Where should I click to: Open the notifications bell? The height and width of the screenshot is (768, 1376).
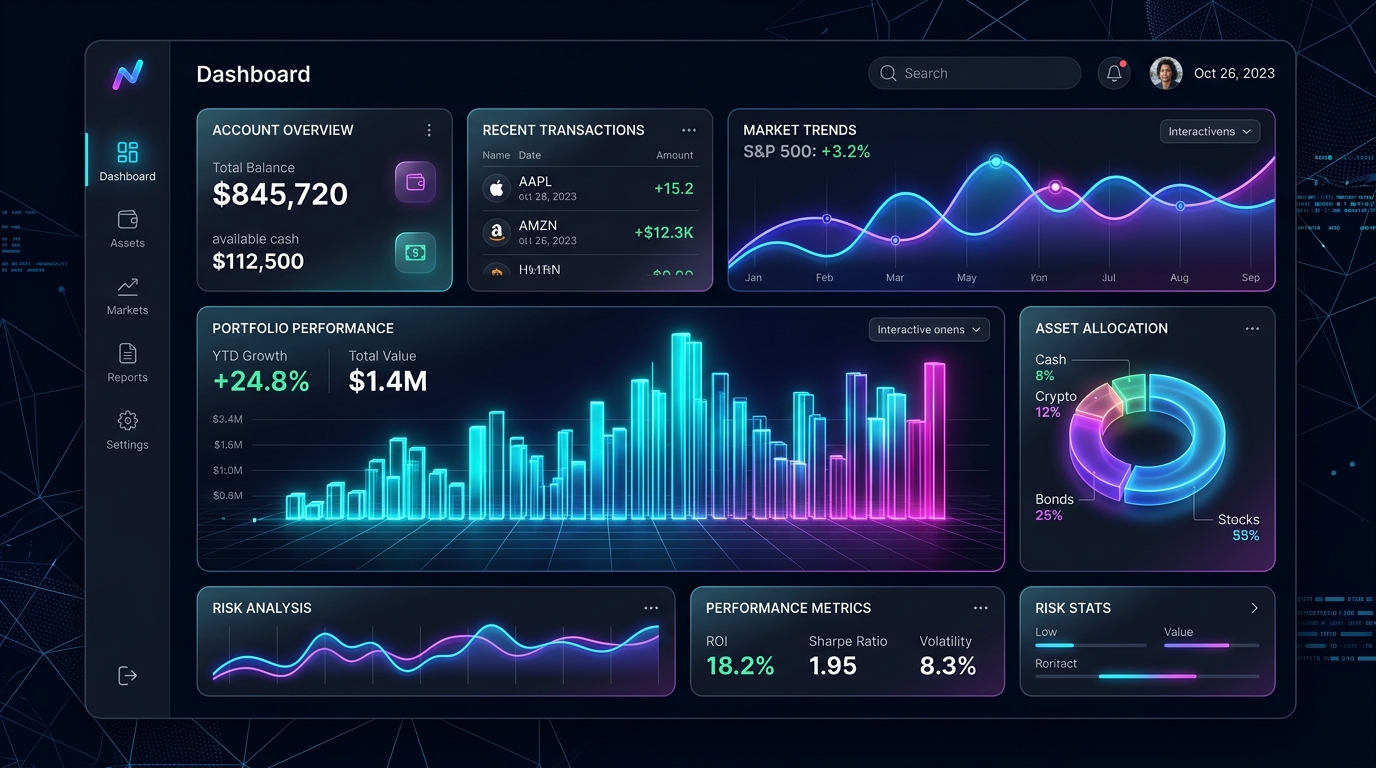[x=1114, y=73]
